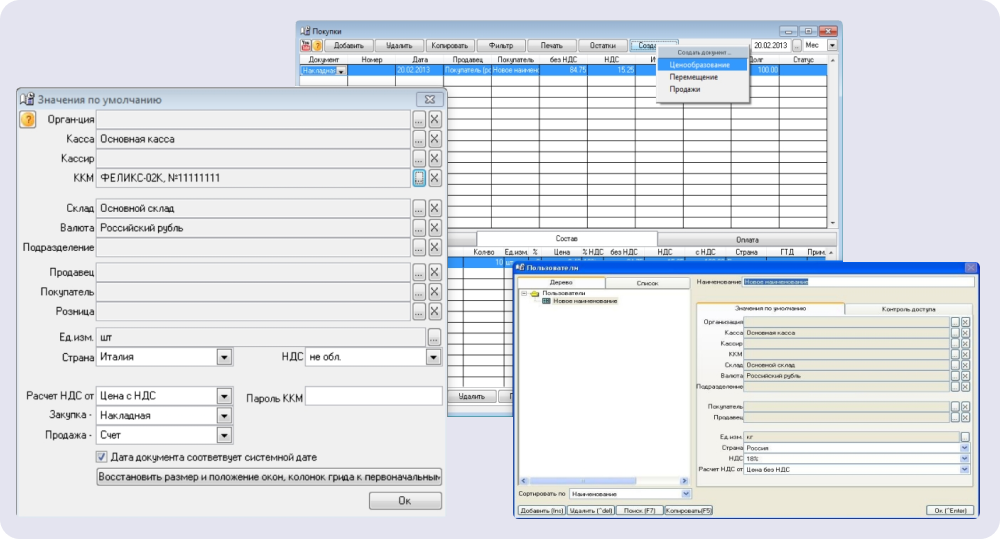Collapse the Пользователи tree node
The width and height of the screenshot is (1000, 539).
[x=524, y=293]
